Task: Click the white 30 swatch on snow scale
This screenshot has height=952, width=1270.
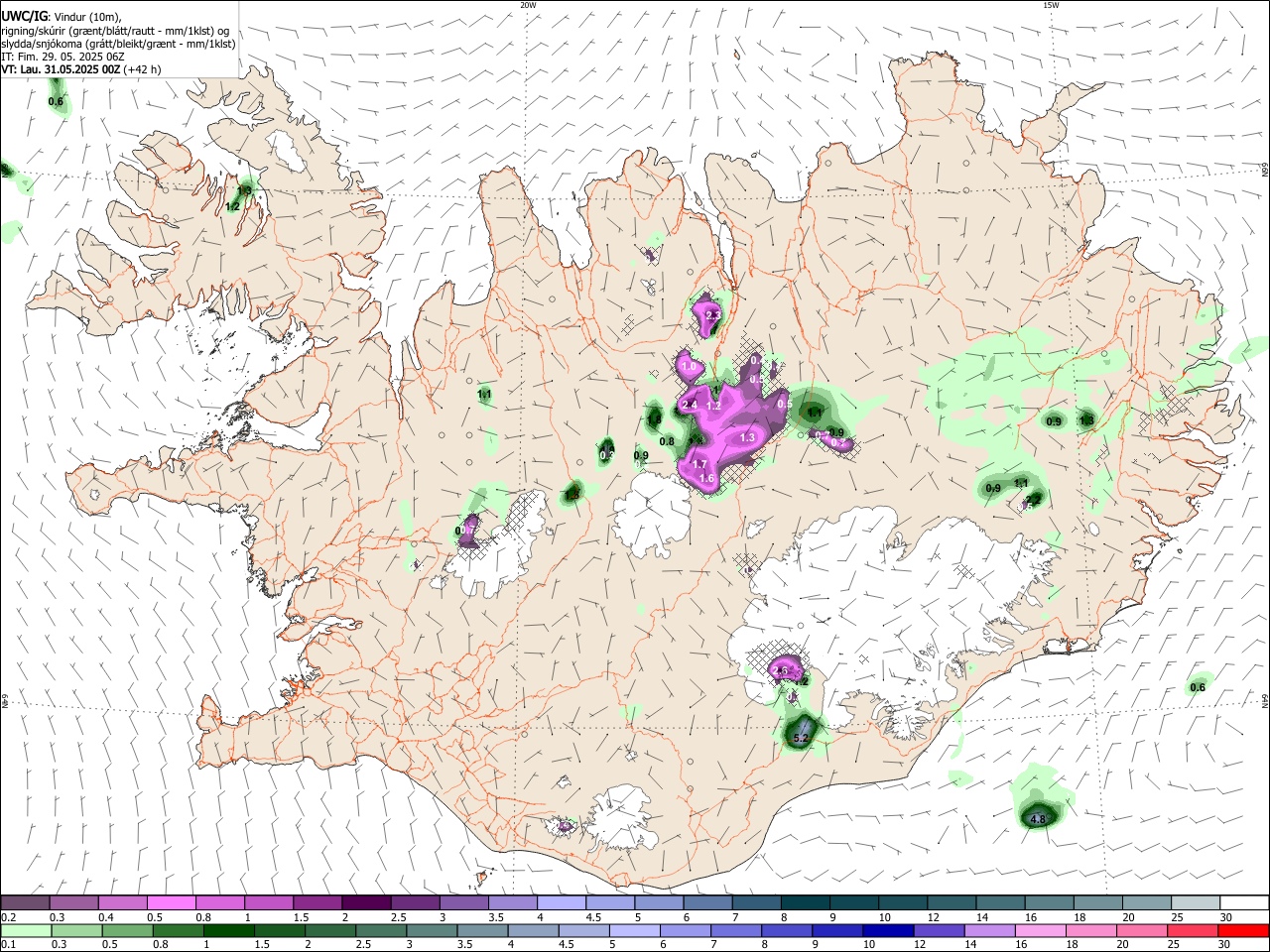Action: (x=1244, y=903)
